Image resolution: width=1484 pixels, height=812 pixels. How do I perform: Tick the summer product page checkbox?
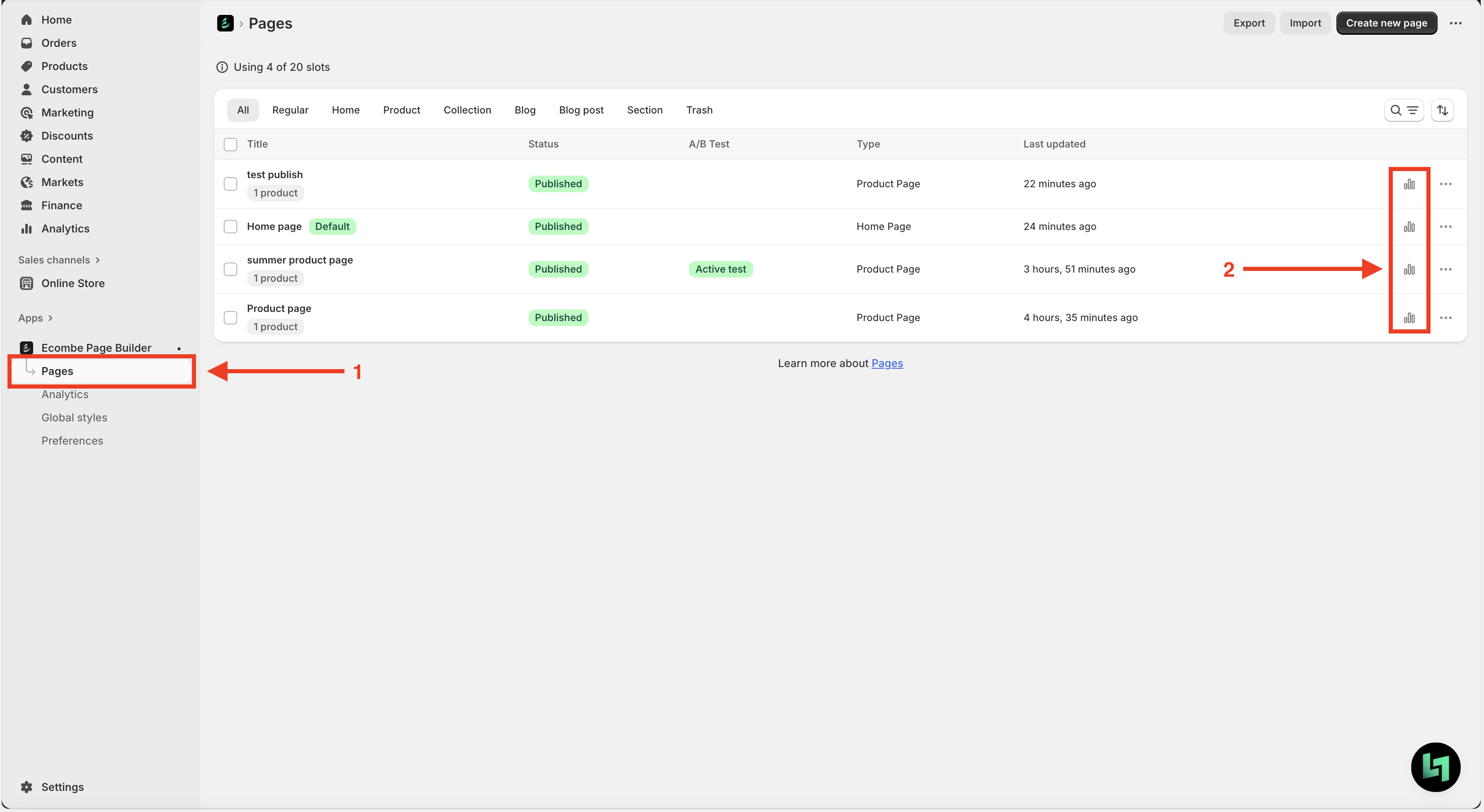pyautogui.click(x=230, y=270)
